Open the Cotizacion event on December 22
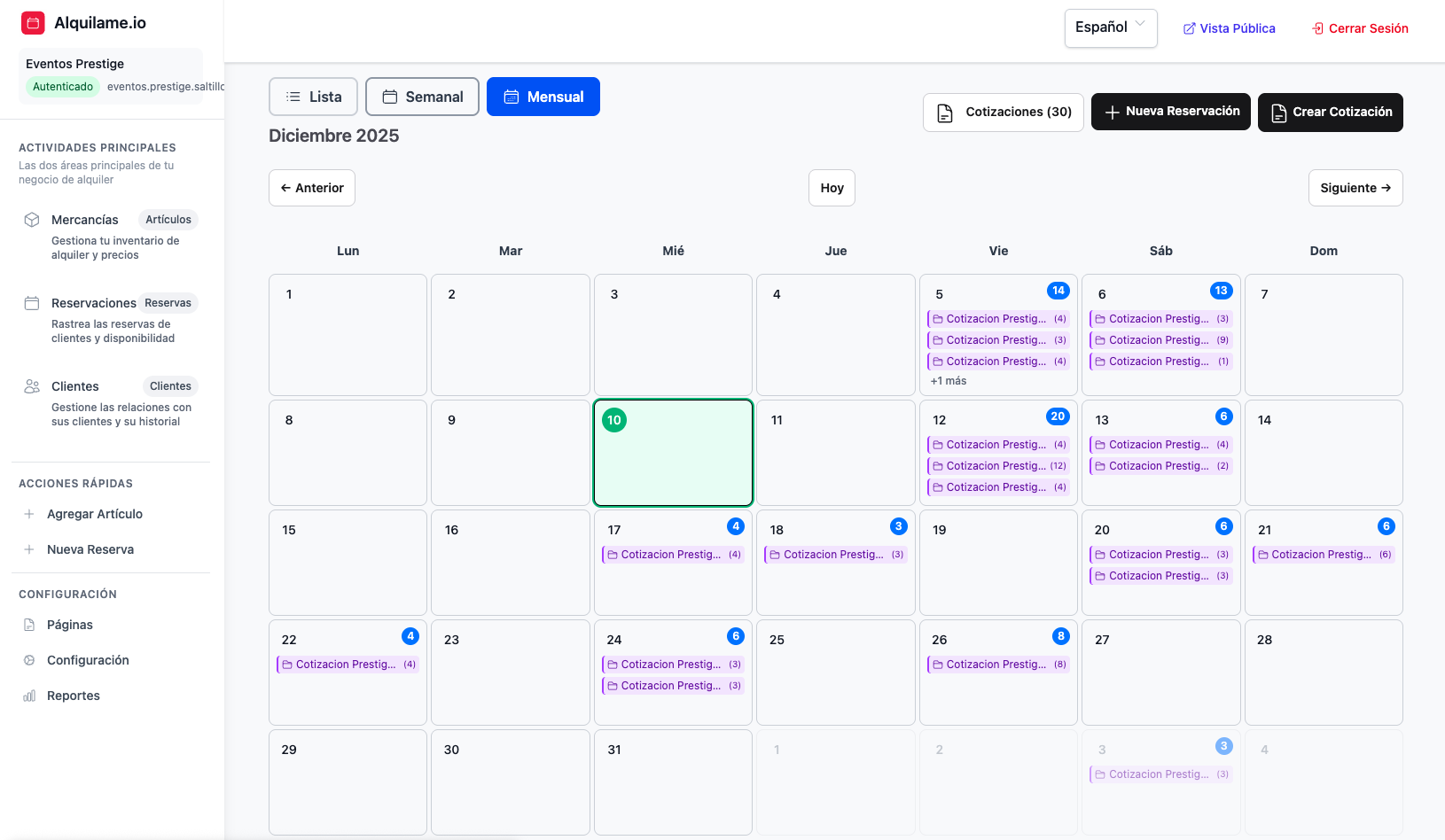 coord(348,665)
